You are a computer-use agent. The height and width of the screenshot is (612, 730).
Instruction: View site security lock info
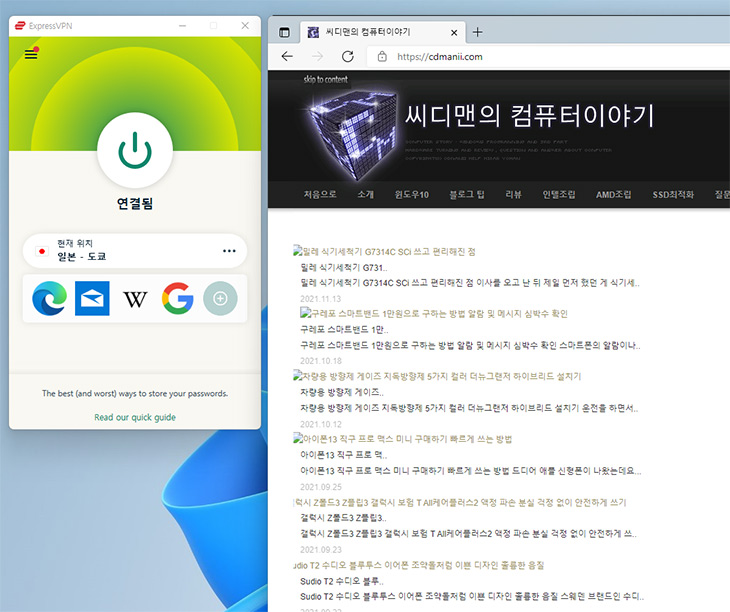382,57
